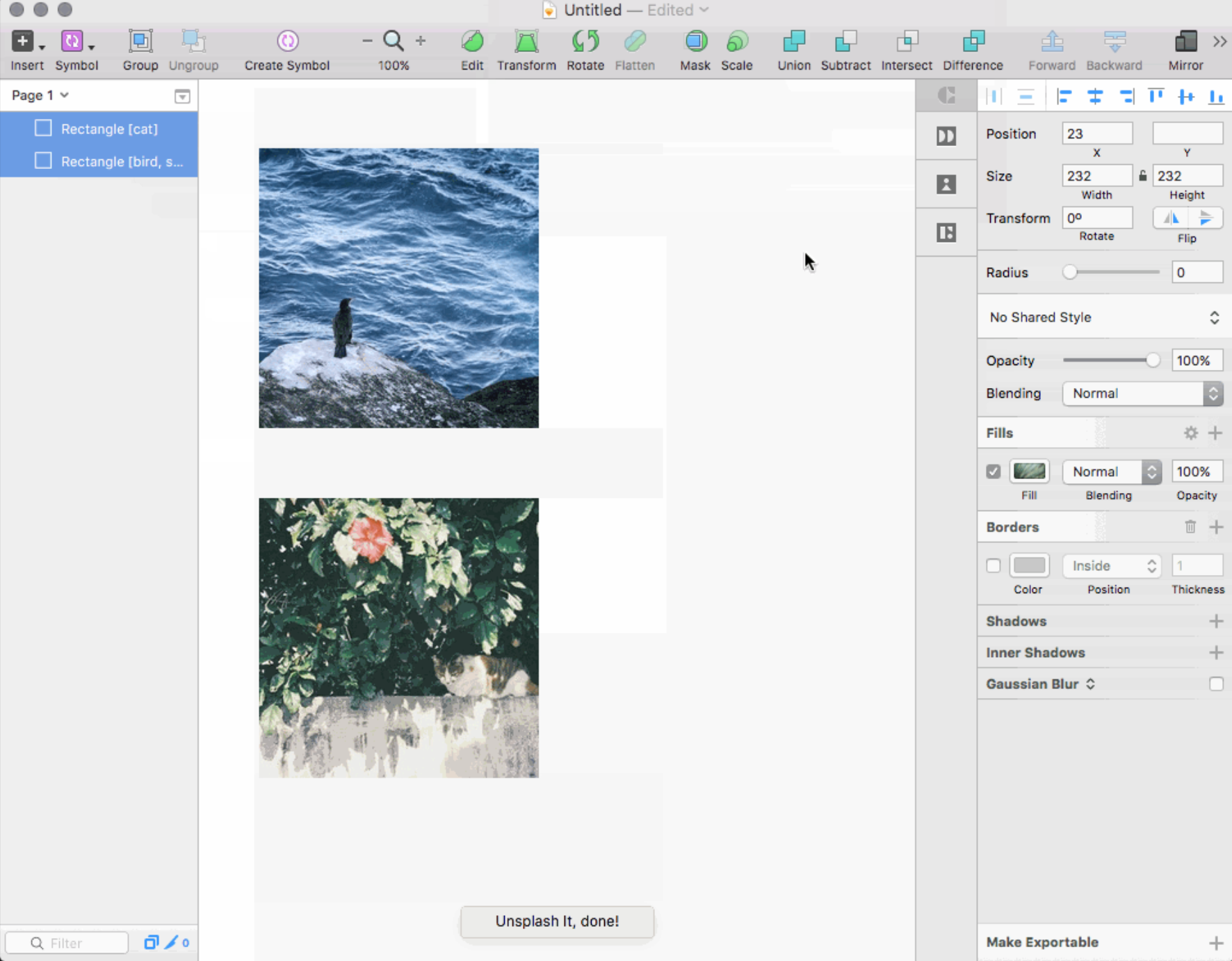This screenshot has height=961, width=1232.
Task: Click the Unsplash It done button
Action: click(556, 921)
